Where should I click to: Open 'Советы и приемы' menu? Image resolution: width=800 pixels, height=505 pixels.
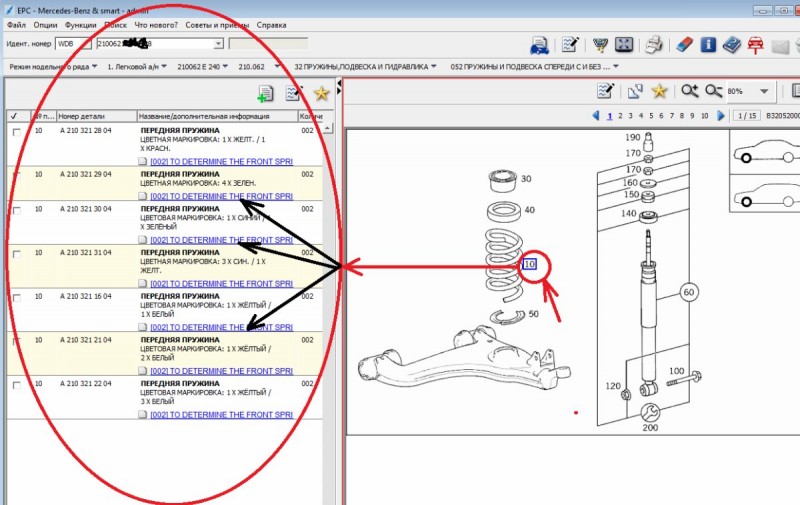217,25
